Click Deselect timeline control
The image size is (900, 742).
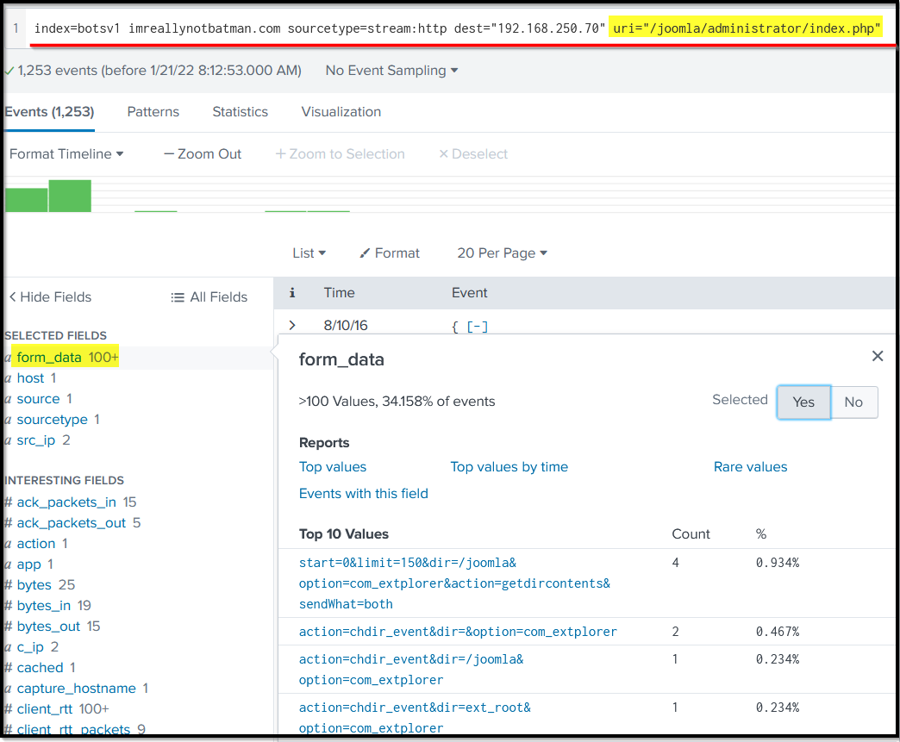[473, 154]
